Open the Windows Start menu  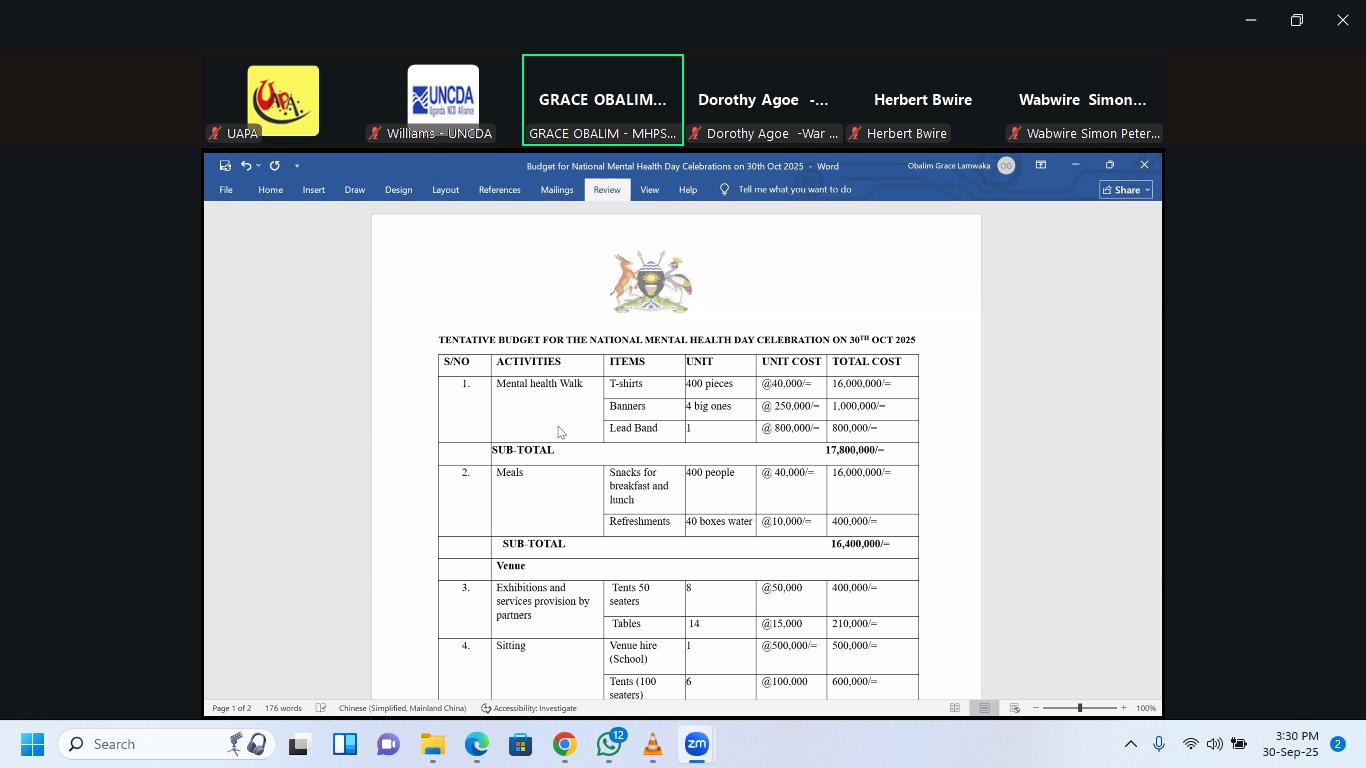[x=32, y=744]
